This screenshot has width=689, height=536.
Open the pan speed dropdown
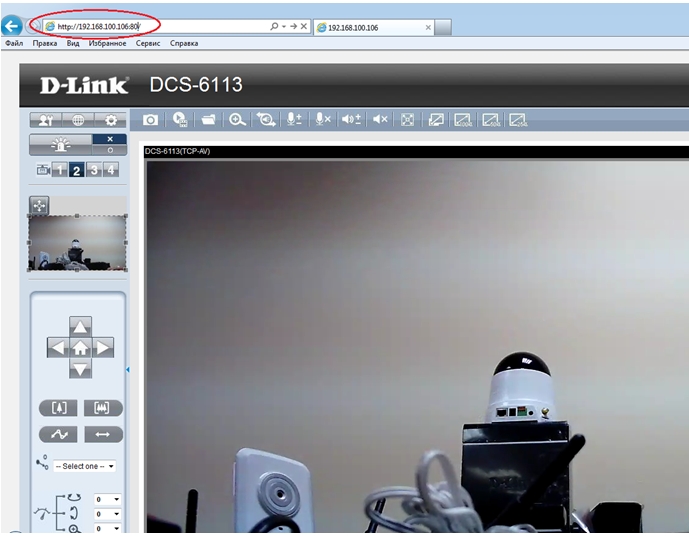[106, 499]
